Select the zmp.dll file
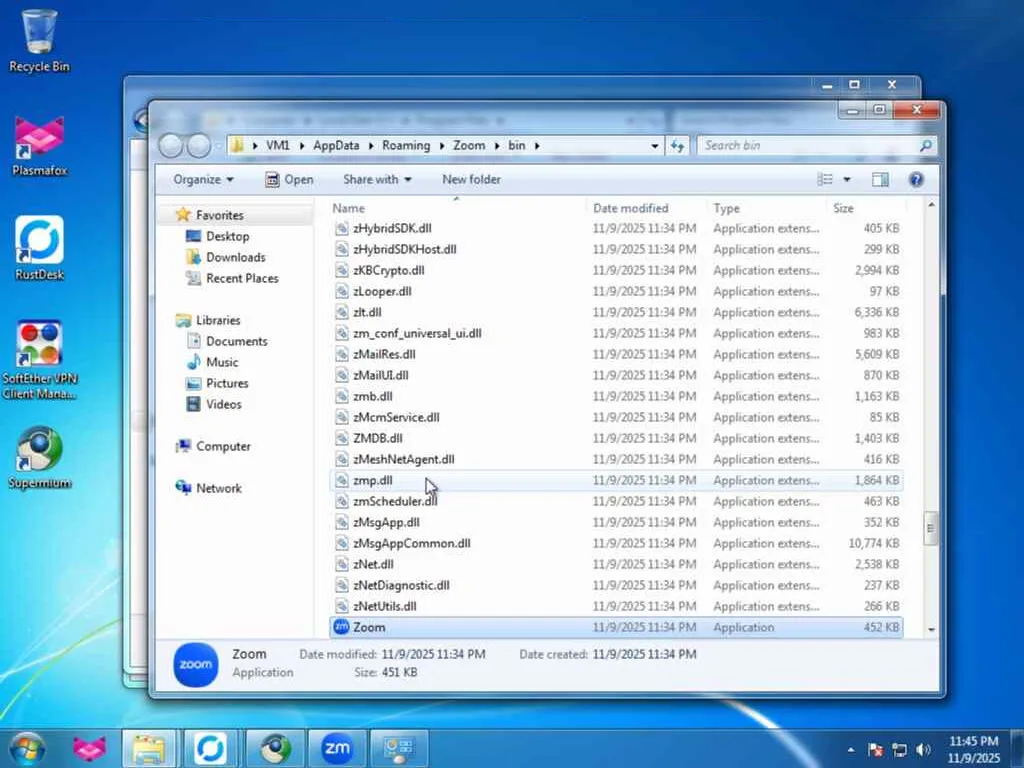The height and width of the screenshot is (768, 1024). 616,480
